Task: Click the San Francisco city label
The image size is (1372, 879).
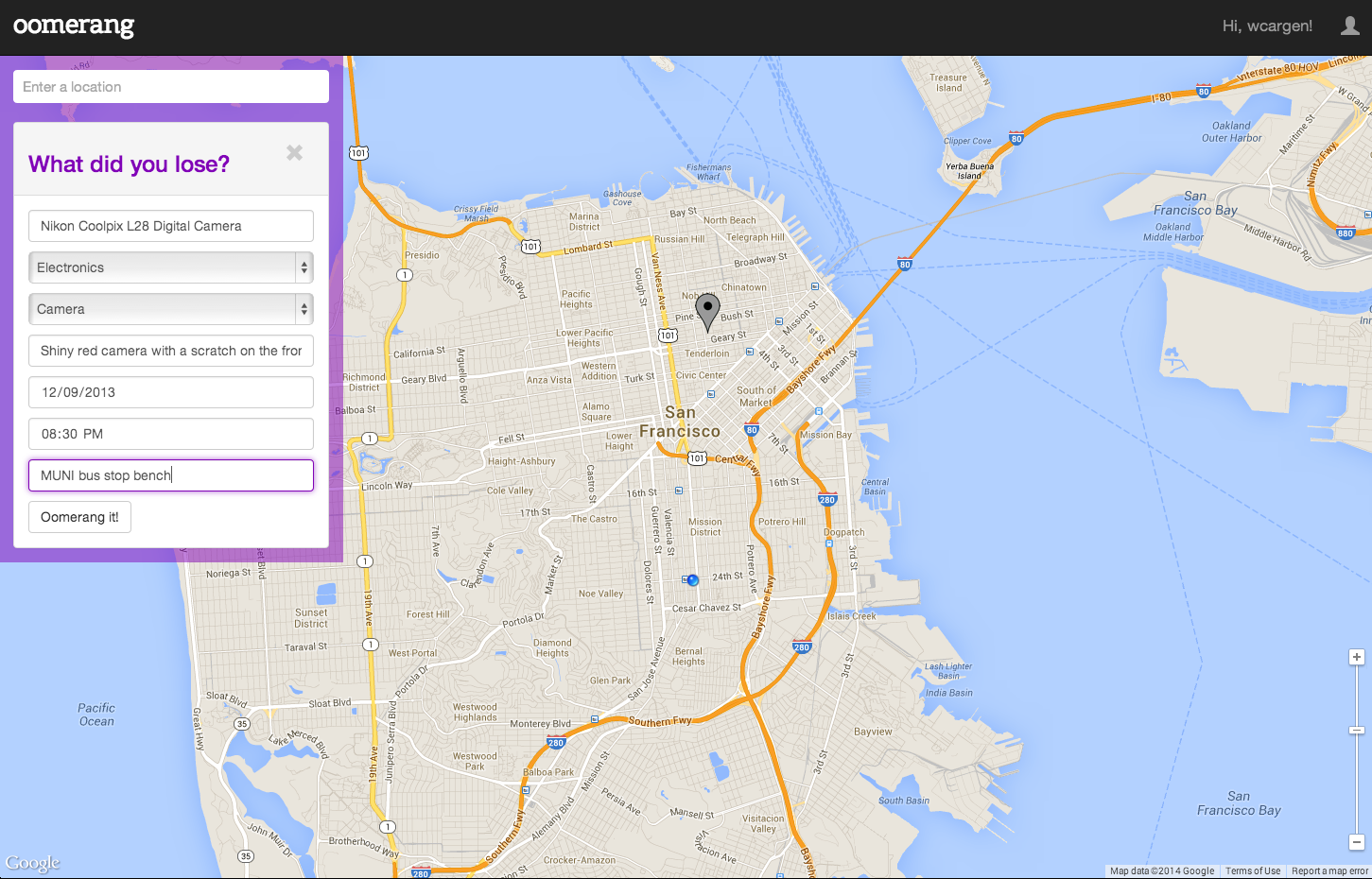Action: (680, 422)
